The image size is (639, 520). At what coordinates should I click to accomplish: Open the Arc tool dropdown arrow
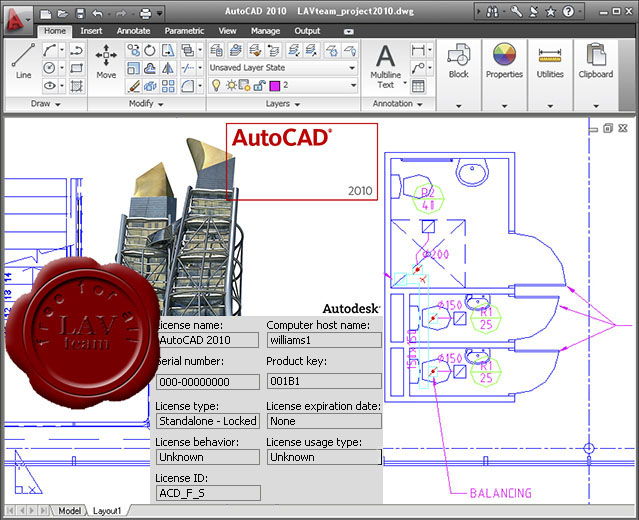[62, 51]
